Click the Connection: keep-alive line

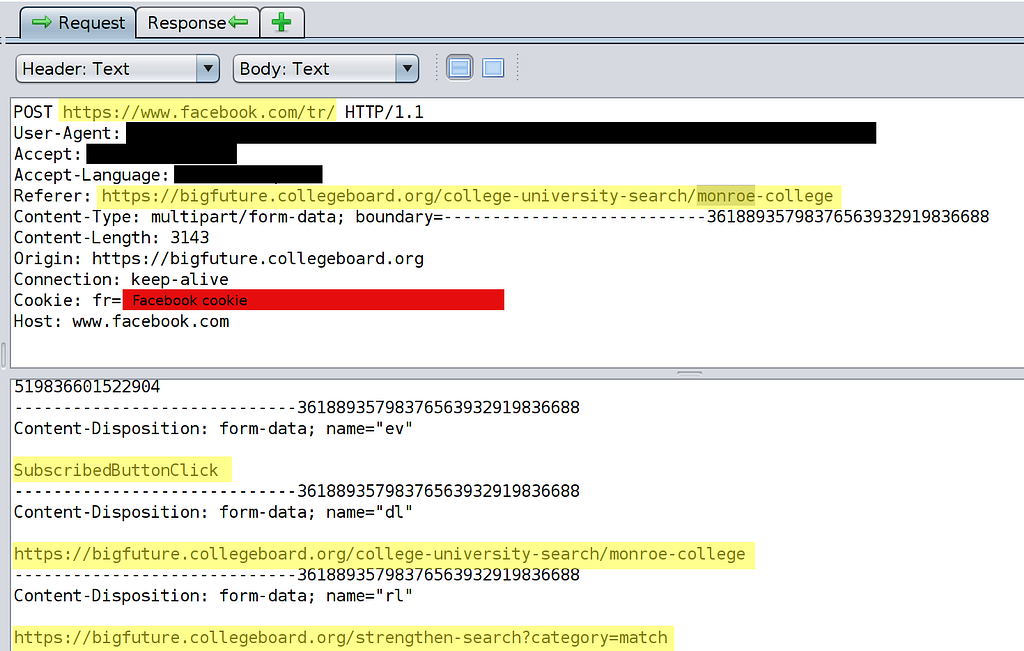121,279
